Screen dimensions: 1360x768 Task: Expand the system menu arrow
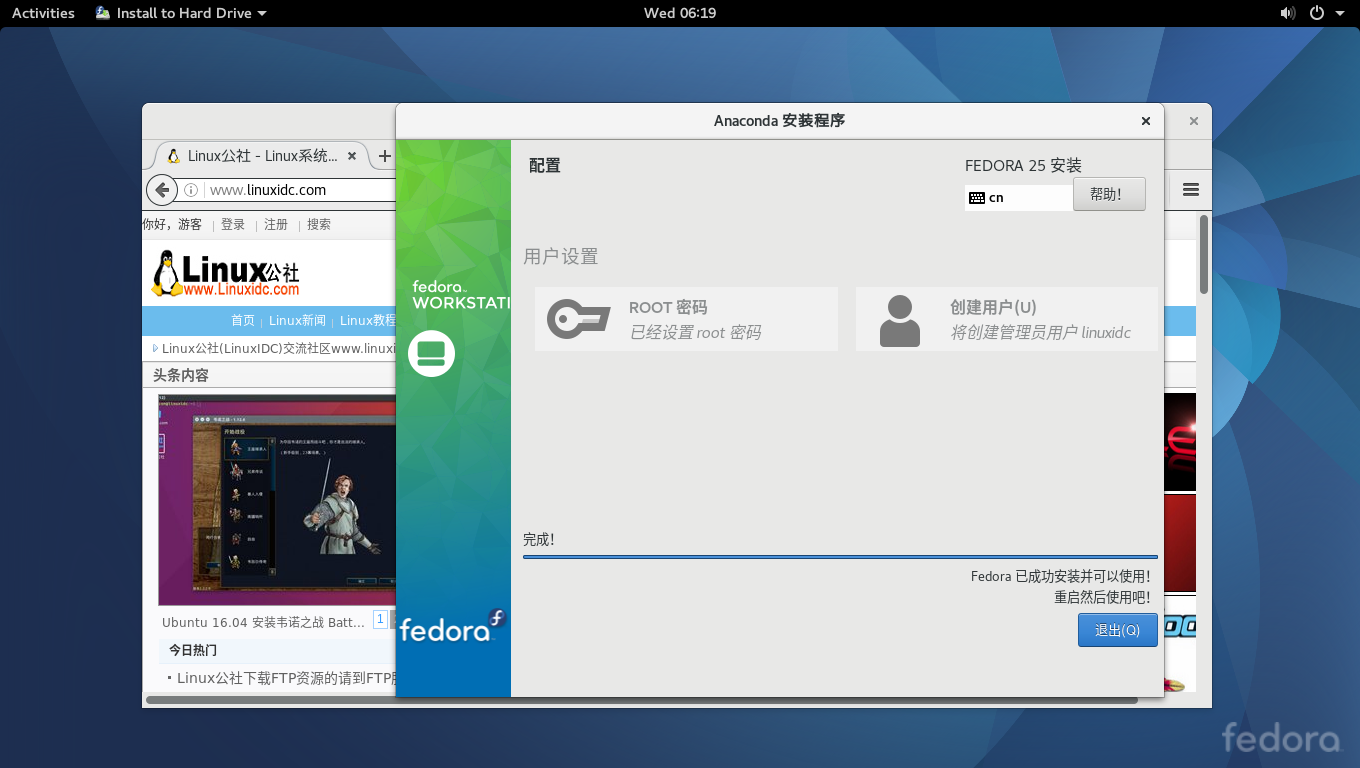click(1340, 13)
